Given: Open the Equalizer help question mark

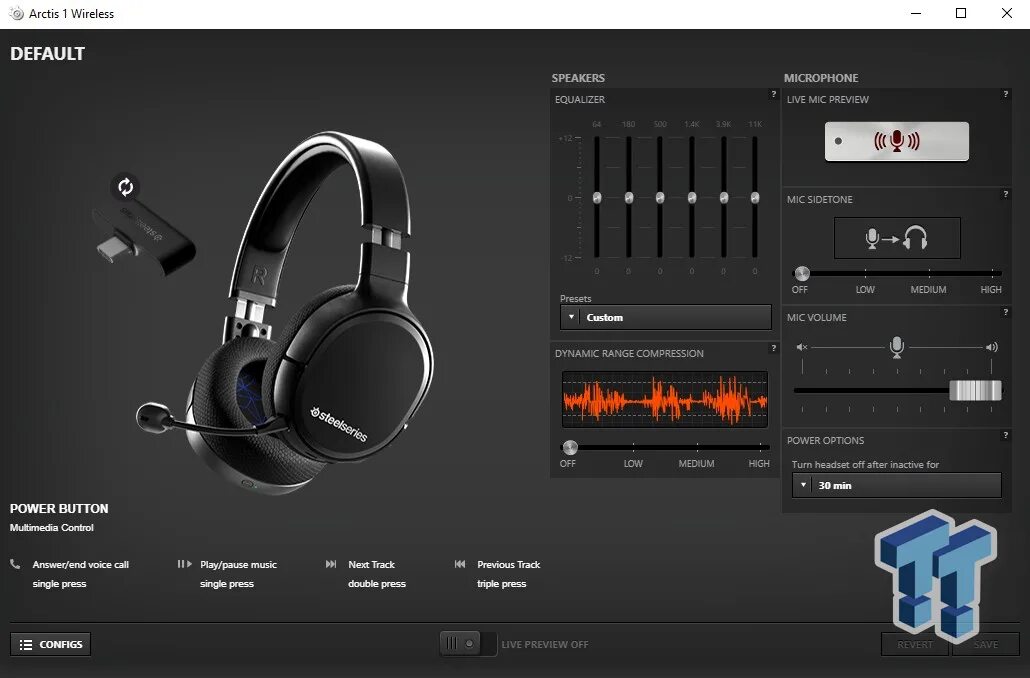Looking at the screenshot, I should tap(772, 95).
